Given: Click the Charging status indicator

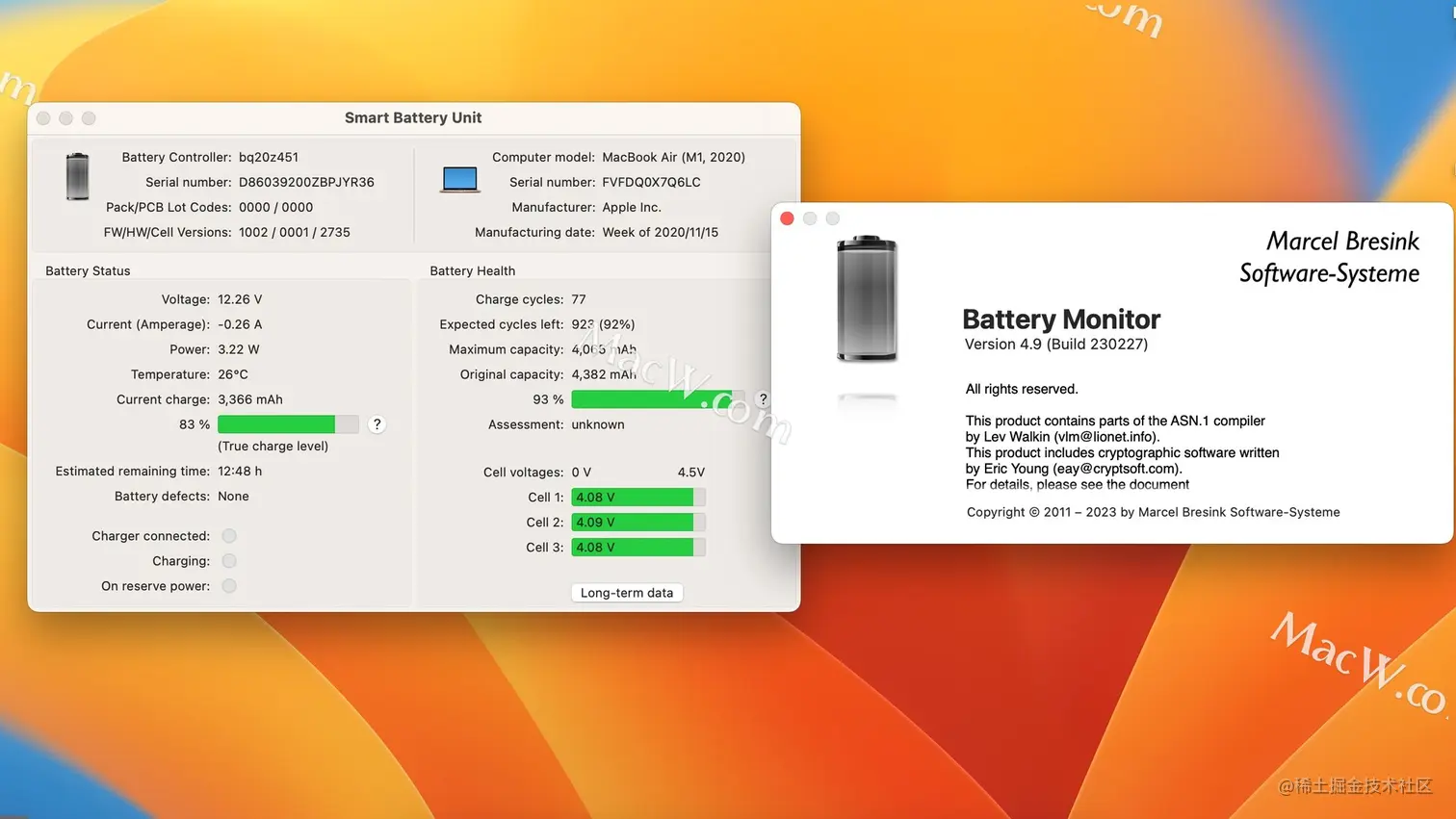Looking at the screenshot, I should tap(229, 561).
